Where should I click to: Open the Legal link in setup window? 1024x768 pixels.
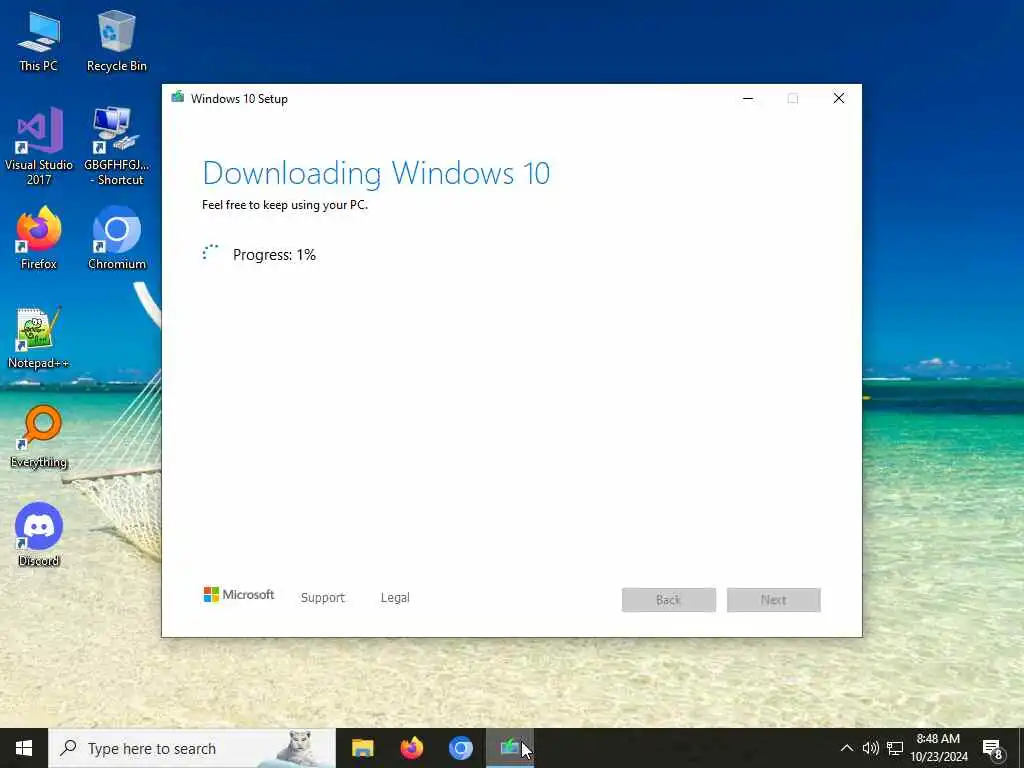point(395,598)
